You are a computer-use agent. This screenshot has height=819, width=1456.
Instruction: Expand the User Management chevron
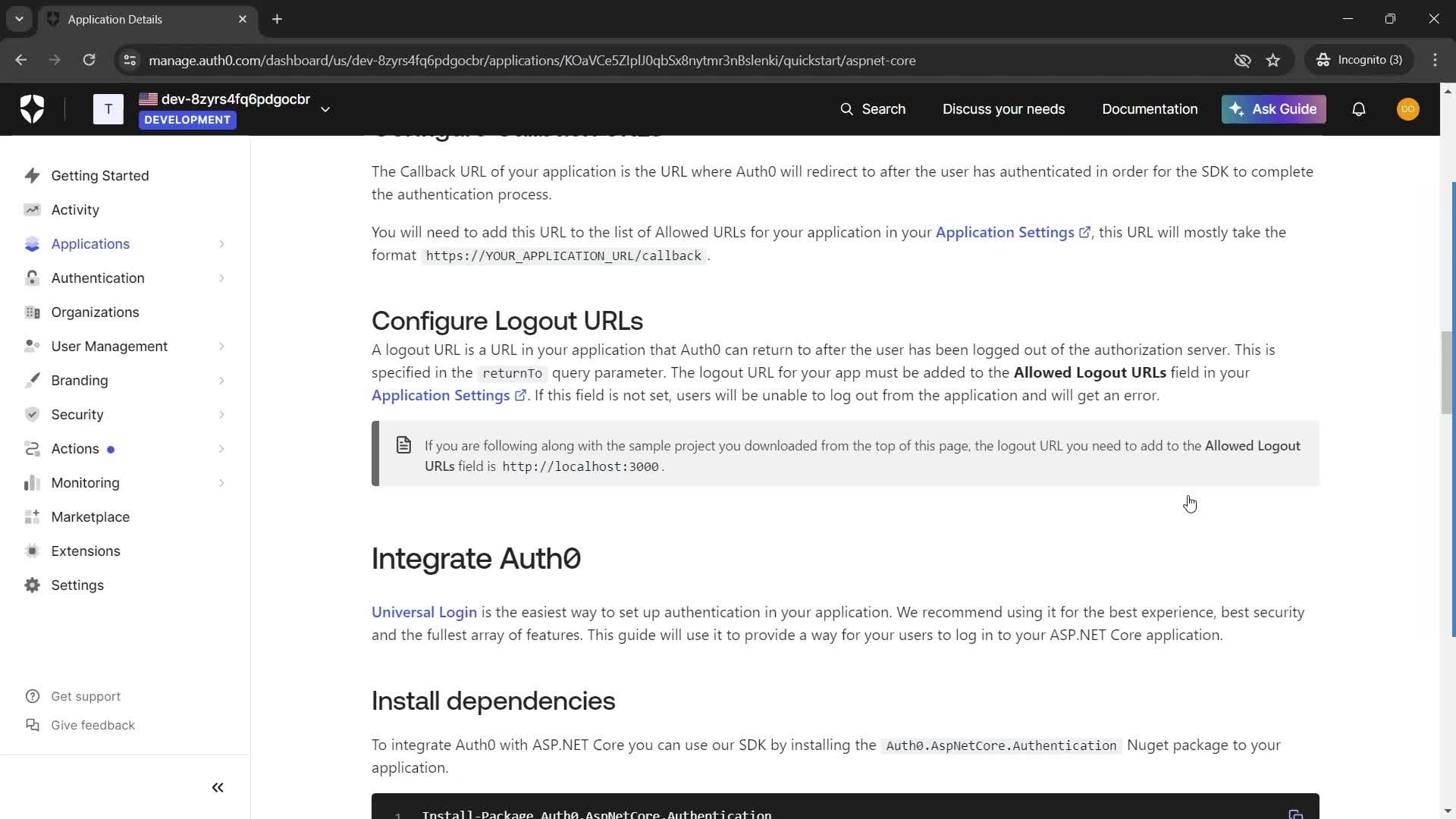221,347
